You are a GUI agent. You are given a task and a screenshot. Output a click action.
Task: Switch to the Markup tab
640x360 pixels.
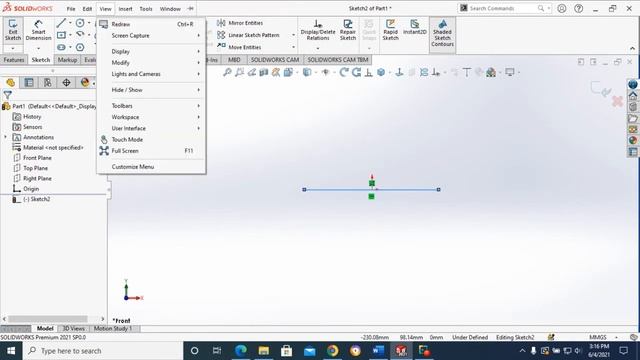pyautogui.click(x=67, y=60)
